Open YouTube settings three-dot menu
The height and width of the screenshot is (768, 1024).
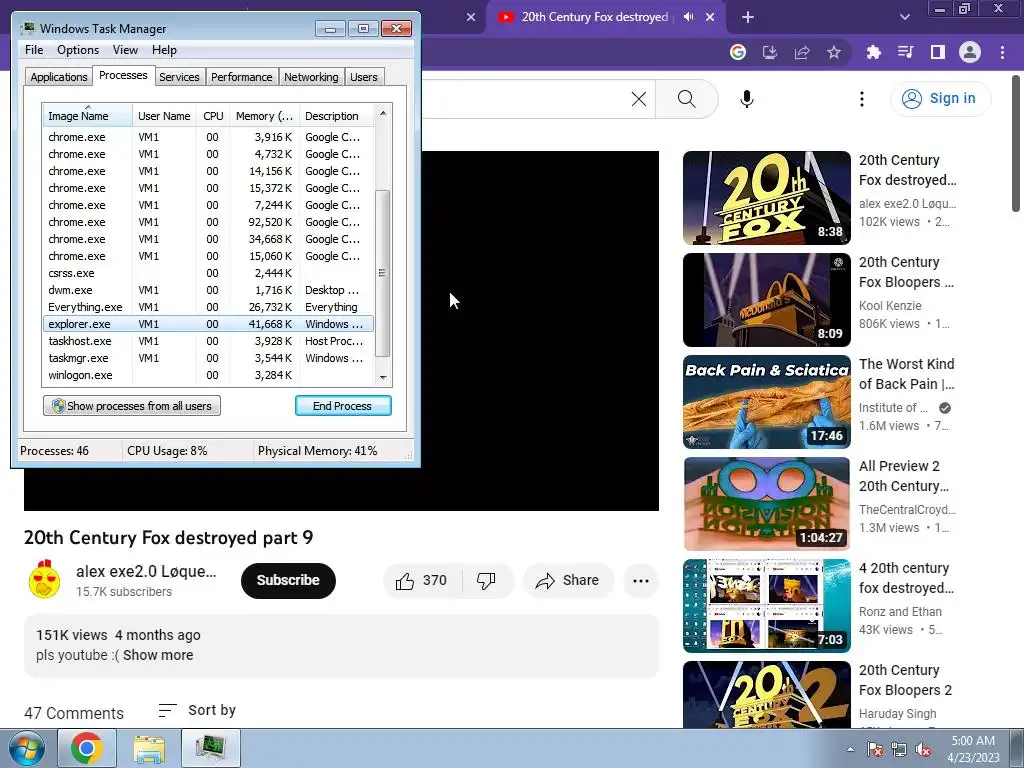862,99
